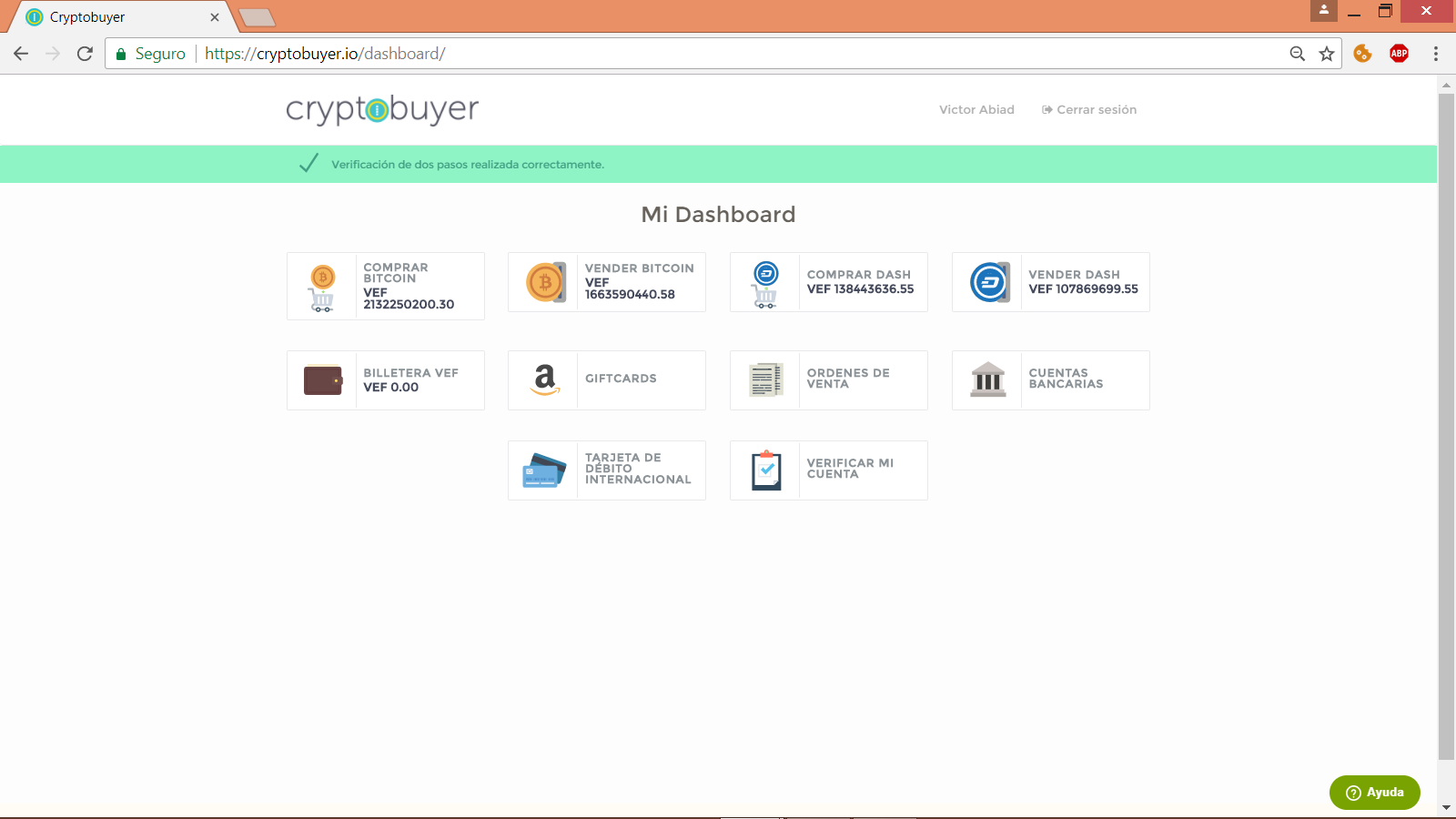
Task: Open the COMPRAR DASH label
Action: 859,275
